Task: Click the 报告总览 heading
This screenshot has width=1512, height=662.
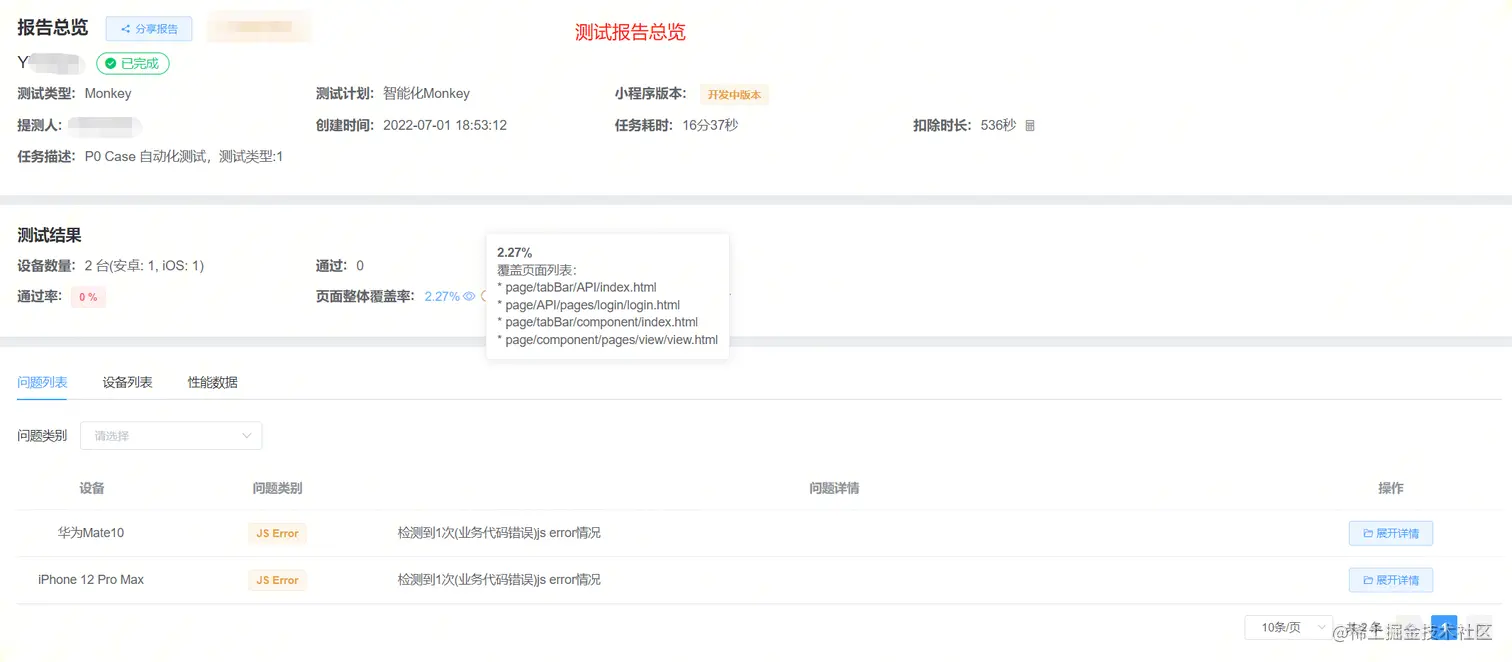Action: coord(52,28)
